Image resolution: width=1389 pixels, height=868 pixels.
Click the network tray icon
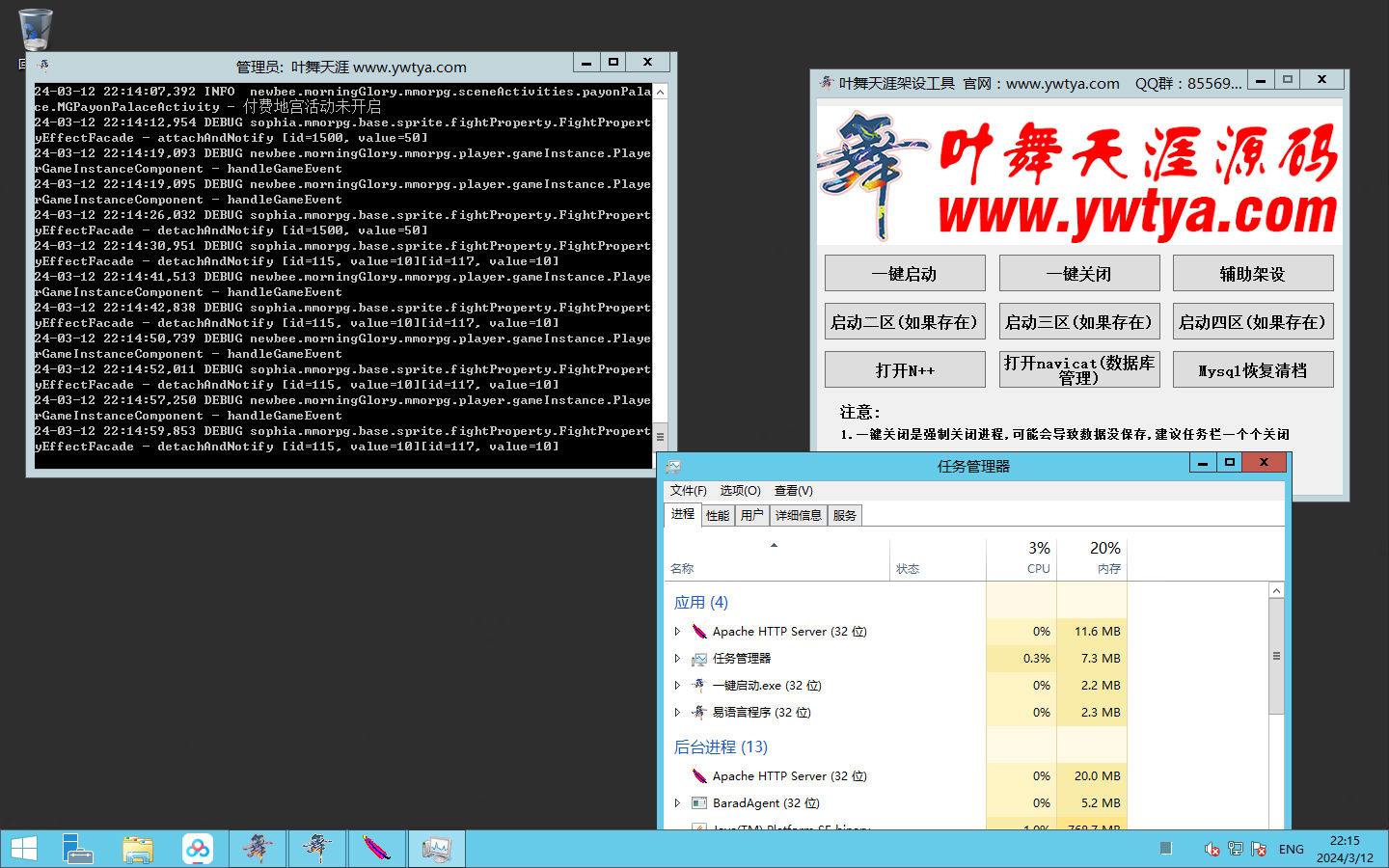[1235, 849]
